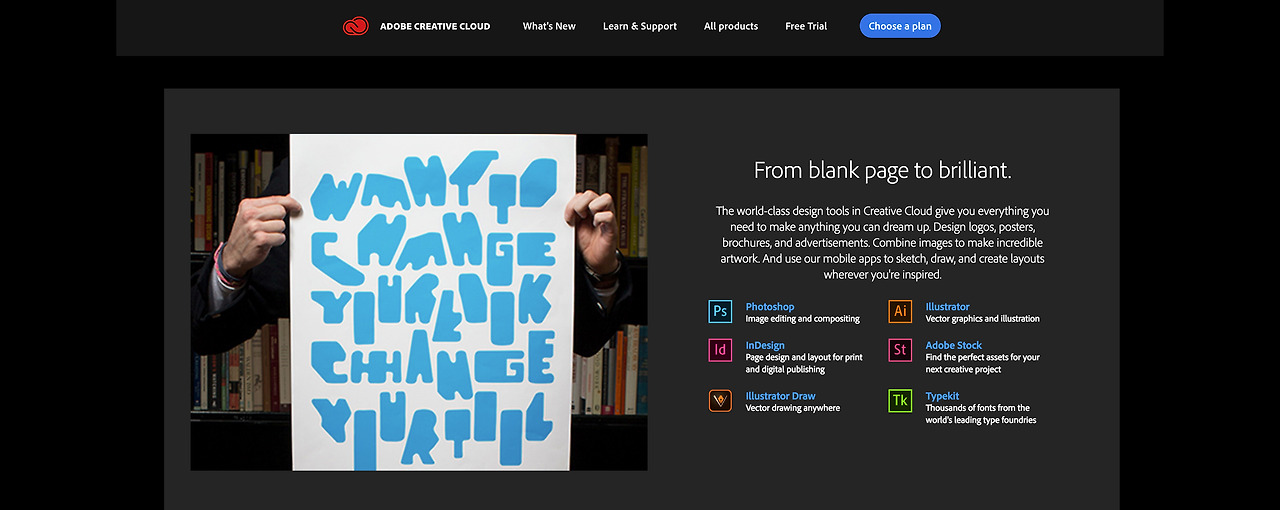Open the Illustrator Draw product link
The height and width of the screenshot is (510, 1280).
[781, 396]
